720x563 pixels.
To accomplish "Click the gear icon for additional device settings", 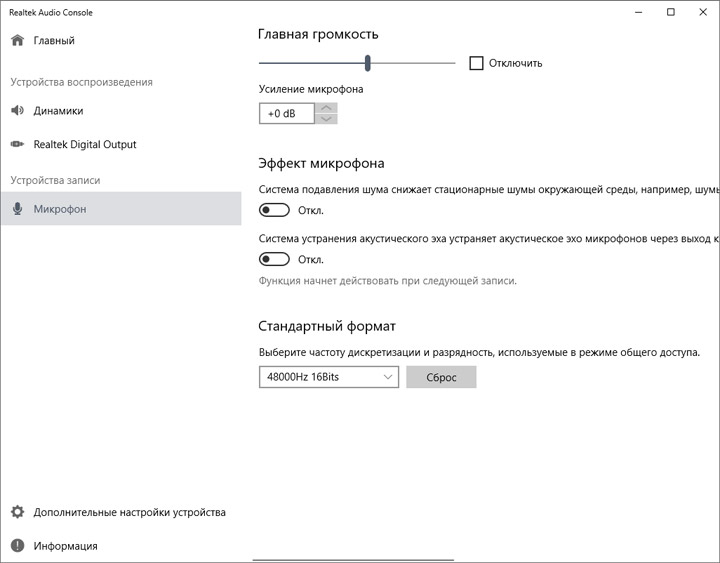I will click(17, 512).
